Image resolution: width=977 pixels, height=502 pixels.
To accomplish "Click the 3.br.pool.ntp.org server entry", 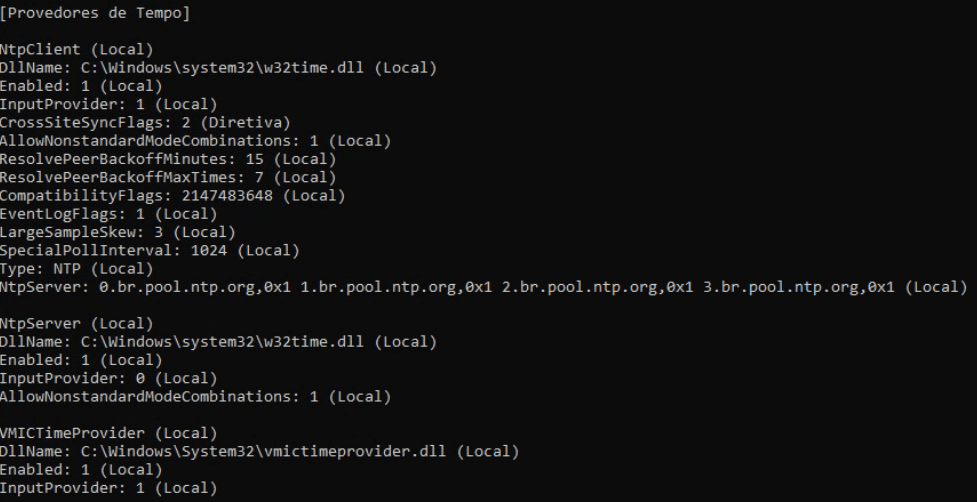I will (x=799, y=287).
